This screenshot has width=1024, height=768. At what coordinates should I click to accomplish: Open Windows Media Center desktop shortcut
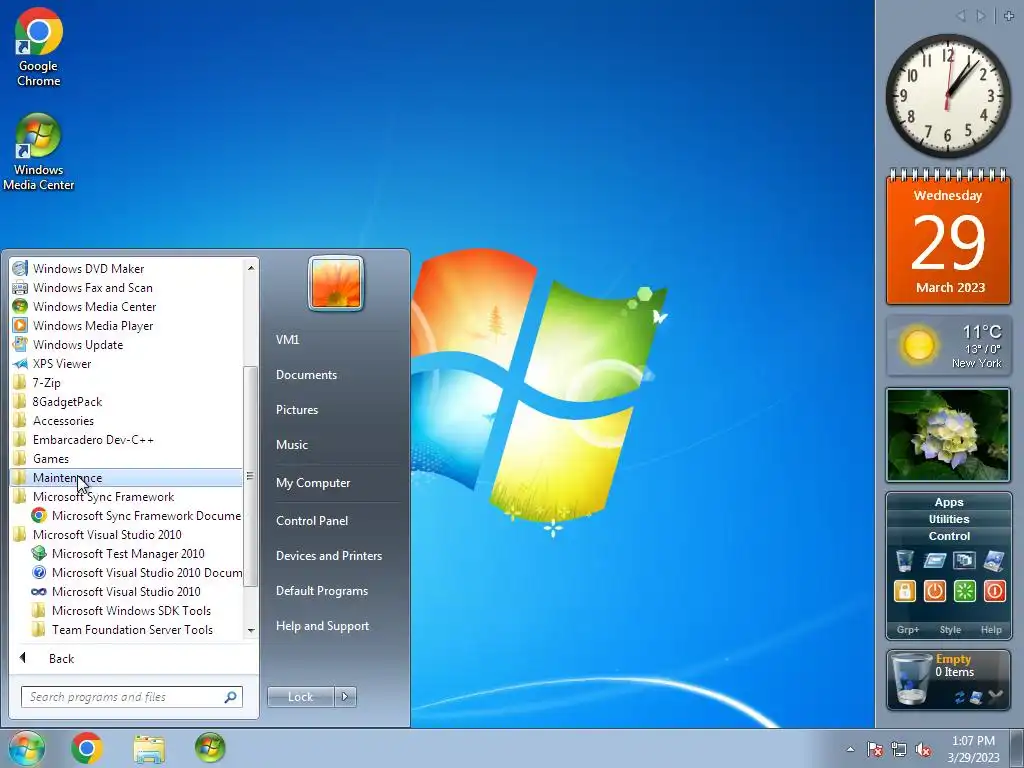click(39, 152)
